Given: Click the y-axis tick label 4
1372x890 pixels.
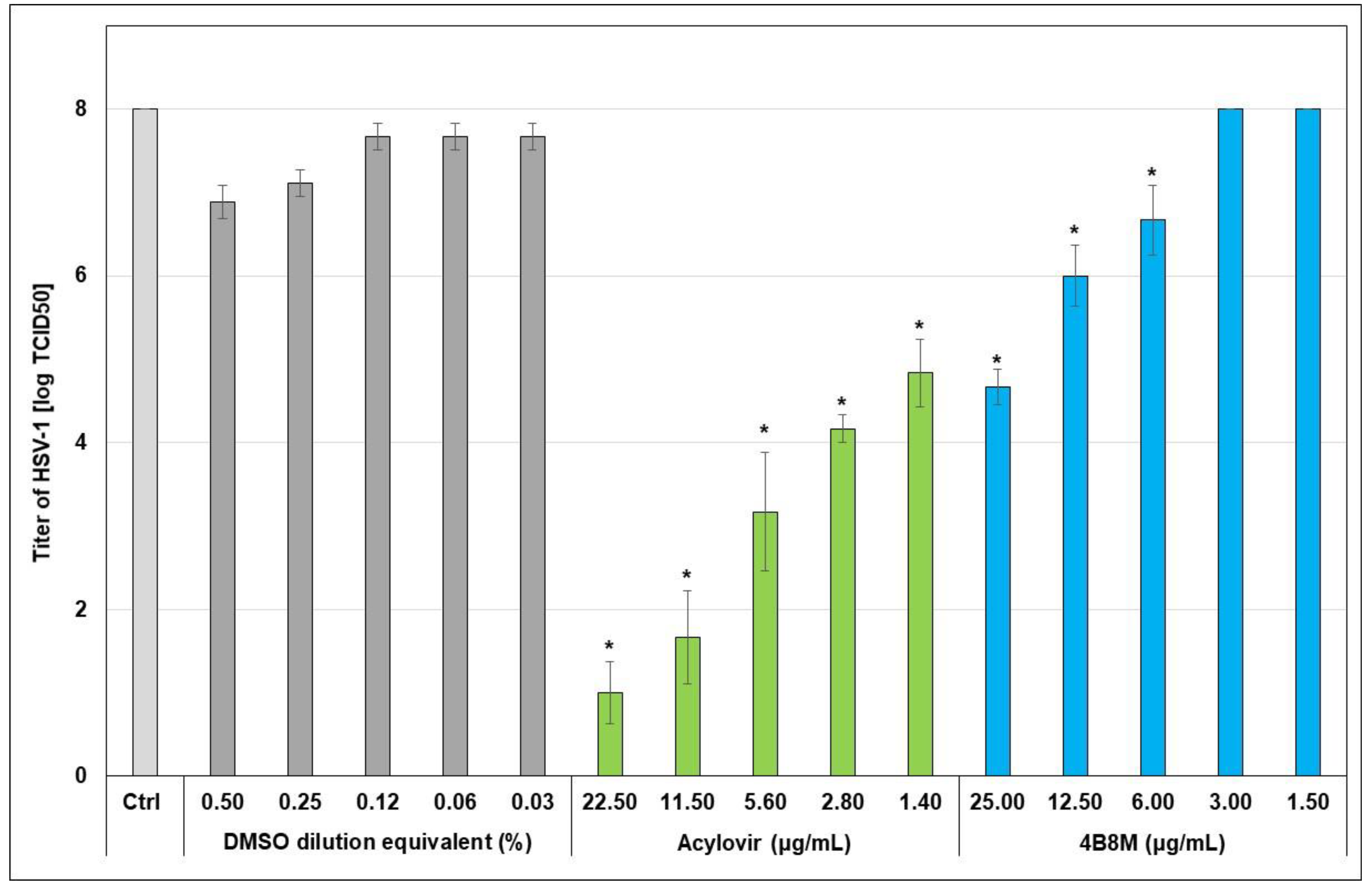Looking at the screenshot, I should (81, 442).
